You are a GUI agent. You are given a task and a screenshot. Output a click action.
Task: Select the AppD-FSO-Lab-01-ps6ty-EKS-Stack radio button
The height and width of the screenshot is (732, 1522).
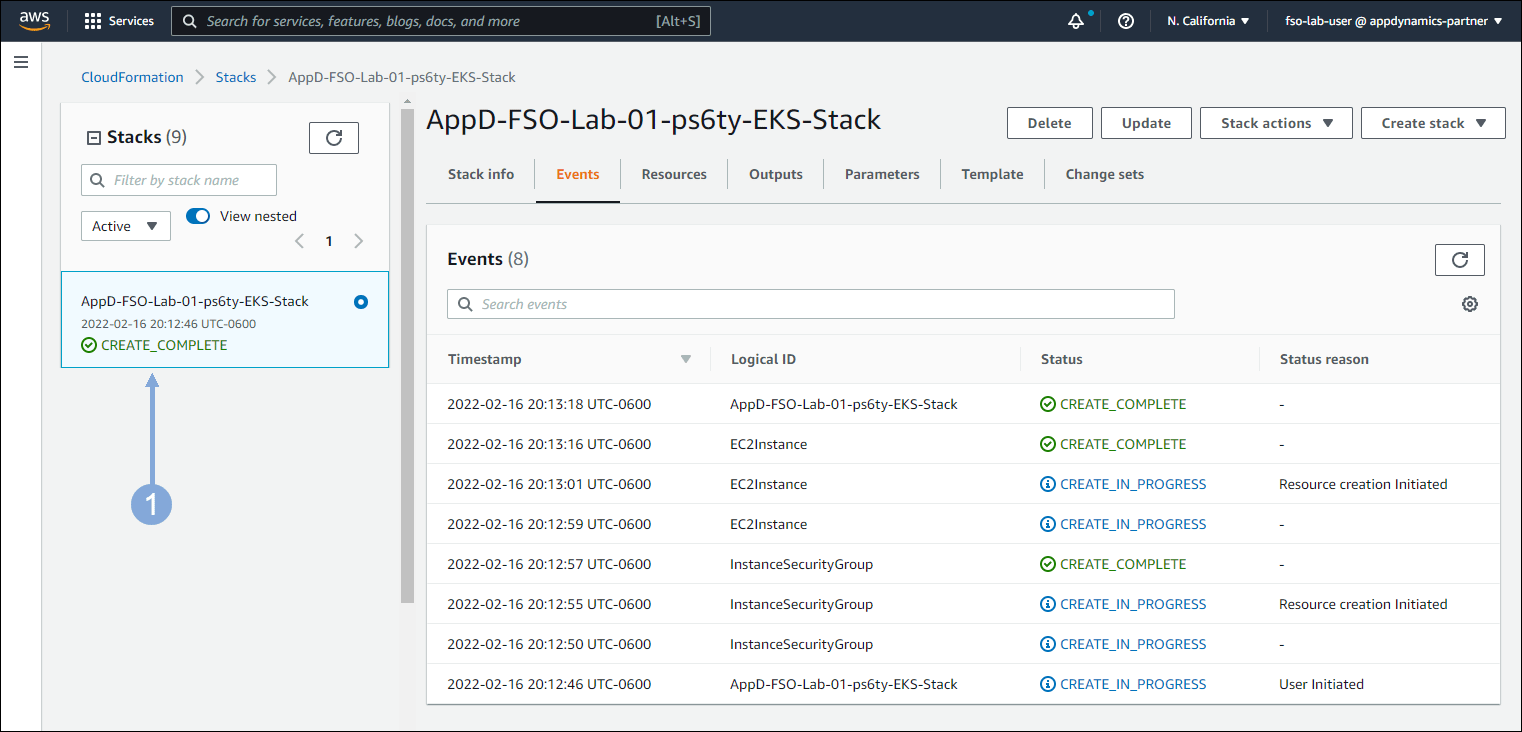point(361,302)
